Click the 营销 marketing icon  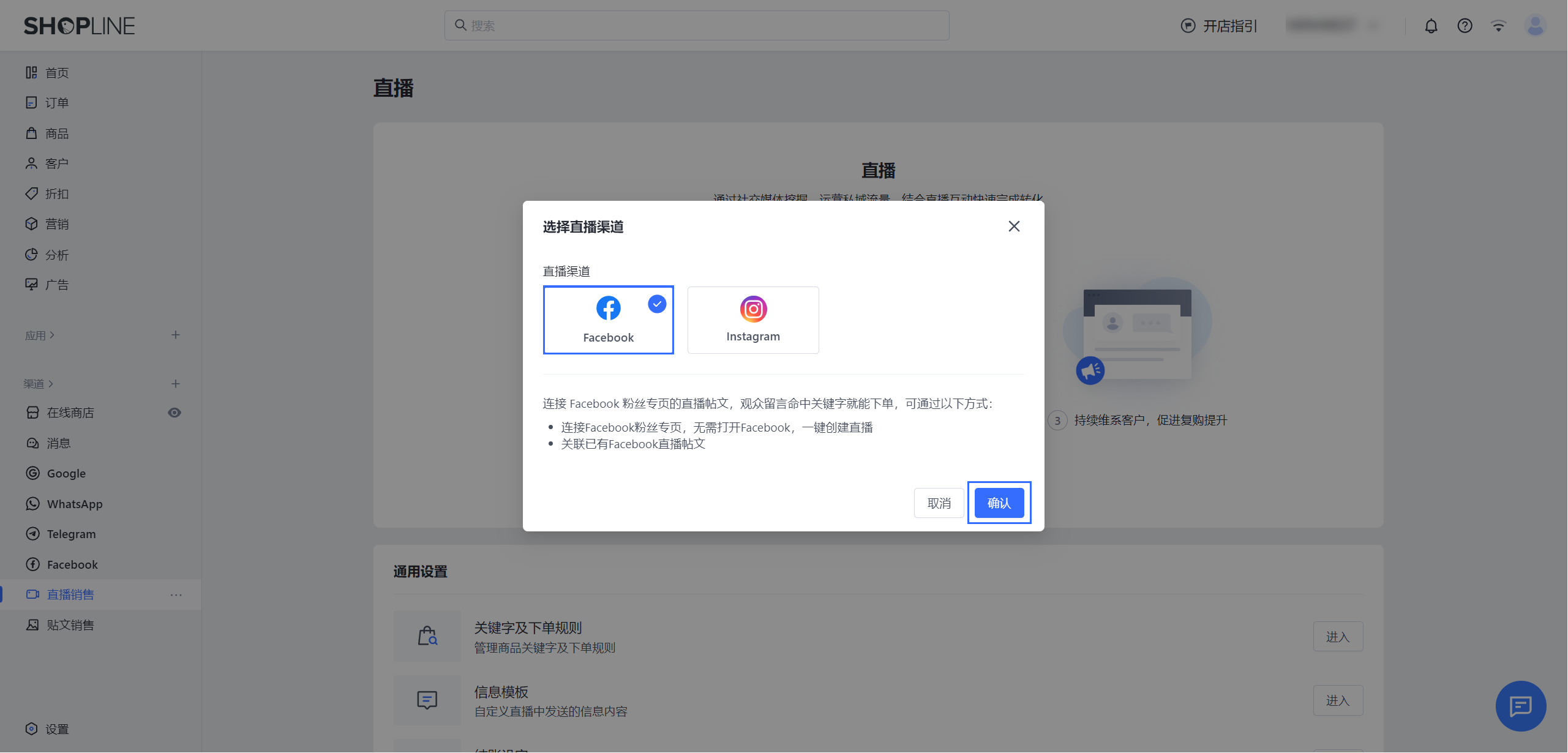tap(31, 223)
